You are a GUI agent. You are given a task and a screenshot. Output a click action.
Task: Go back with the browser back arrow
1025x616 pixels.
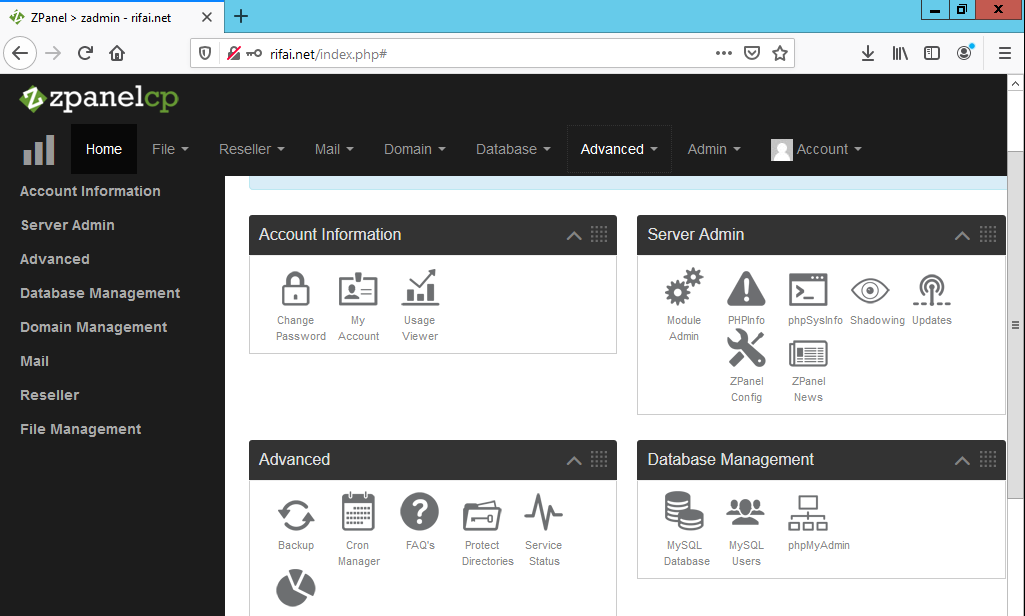pyautogui.click(x=20, y=53)
